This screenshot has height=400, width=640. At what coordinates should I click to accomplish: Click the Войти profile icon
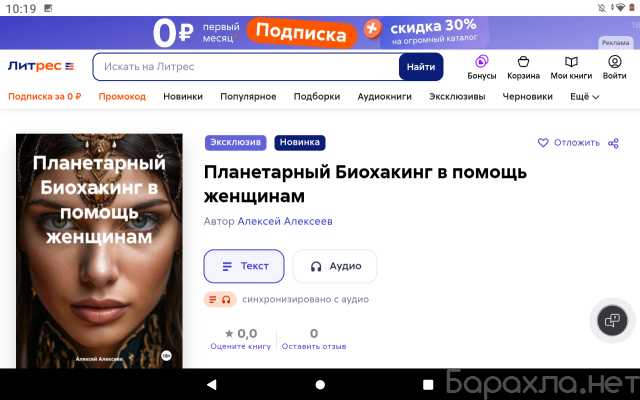click(x=615, y=62)
